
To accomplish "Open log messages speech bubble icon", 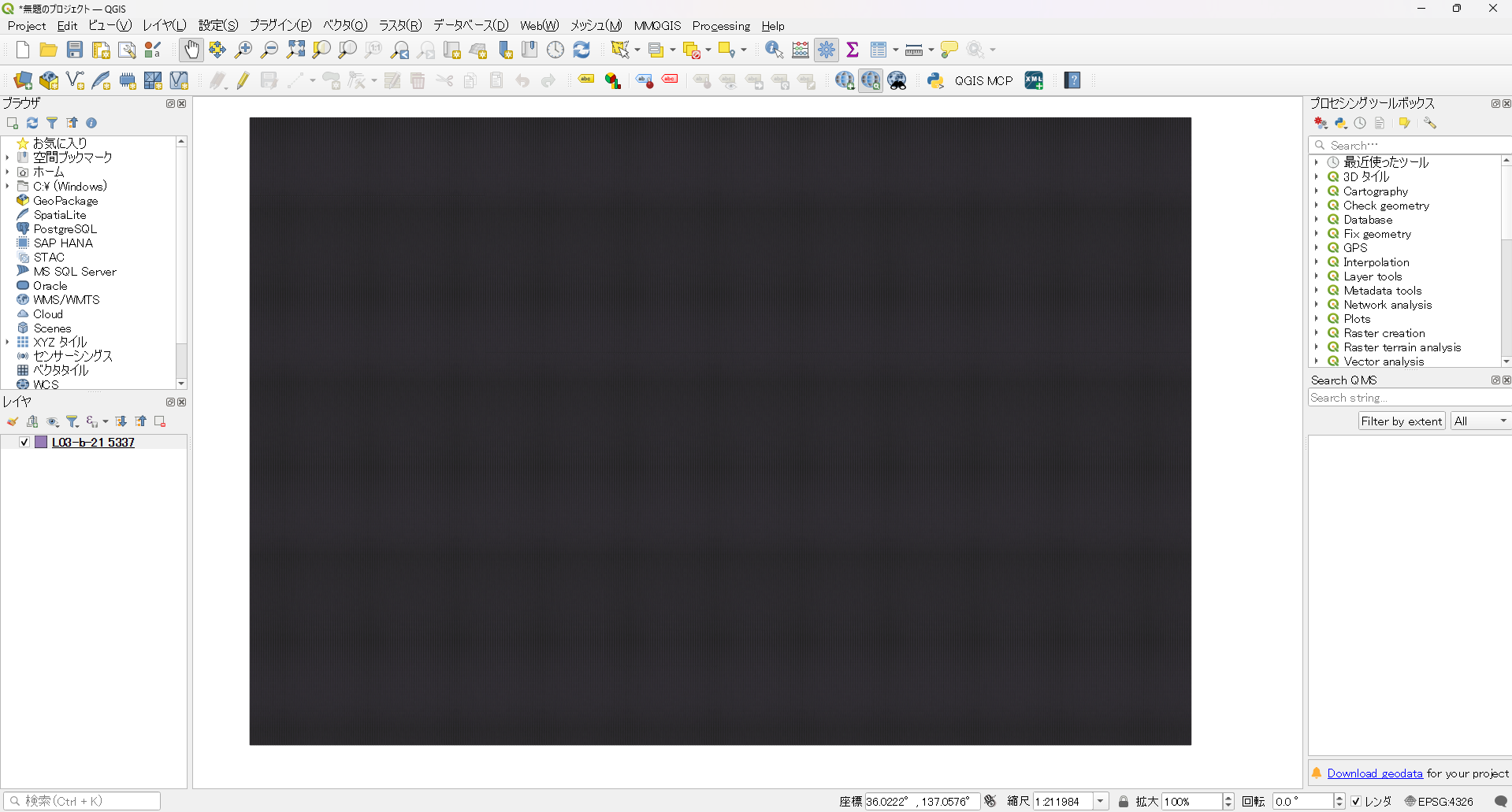I will [1501, 801].
